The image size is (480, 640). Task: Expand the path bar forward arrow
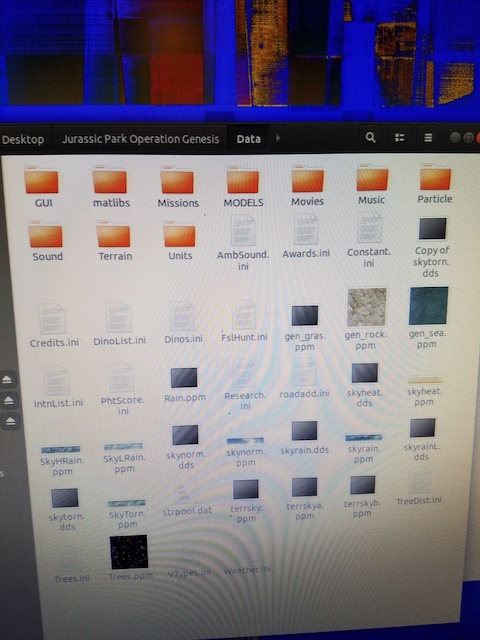click(278, 138)
